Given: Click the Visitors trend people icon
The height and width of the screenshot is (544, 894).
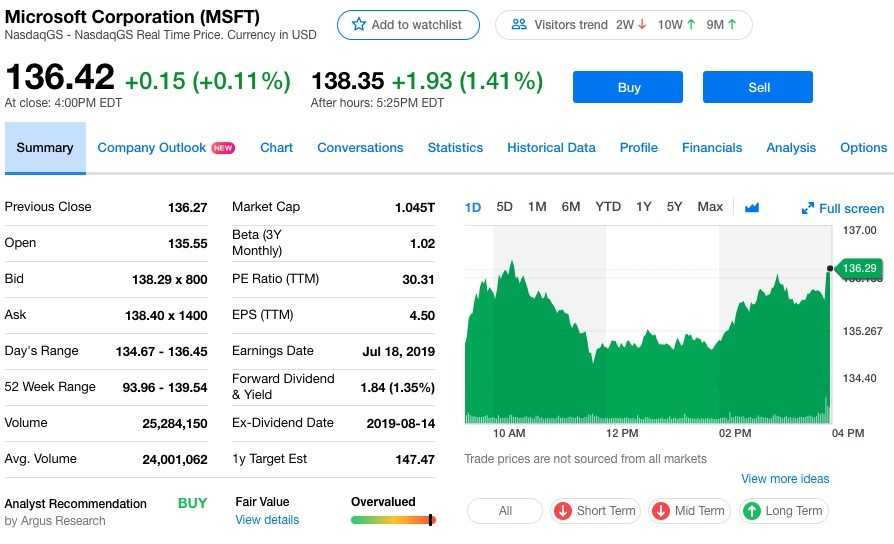Looking at the screenshot, I should 519,25.
